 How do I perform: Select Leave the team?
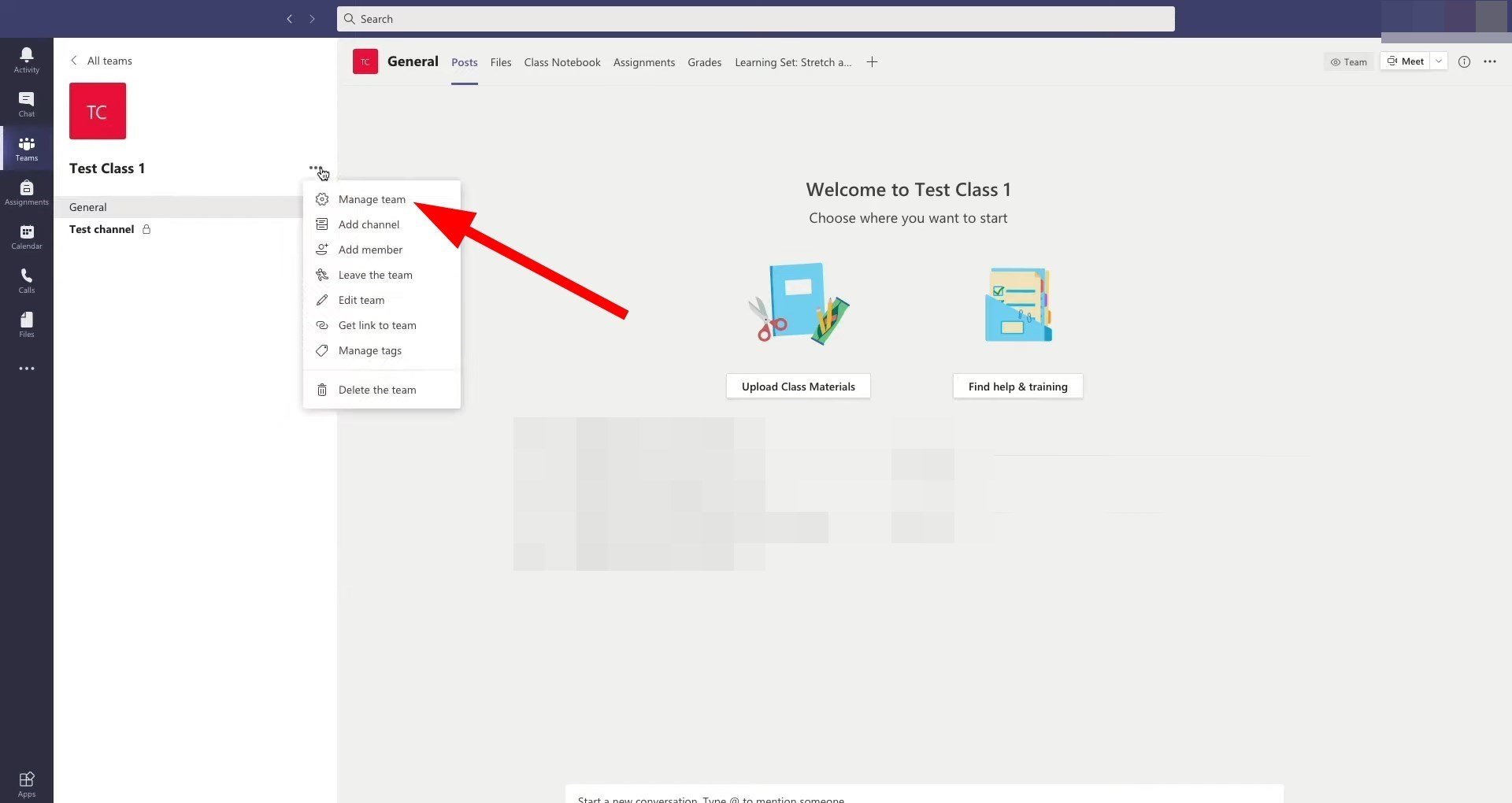(382, 275)
